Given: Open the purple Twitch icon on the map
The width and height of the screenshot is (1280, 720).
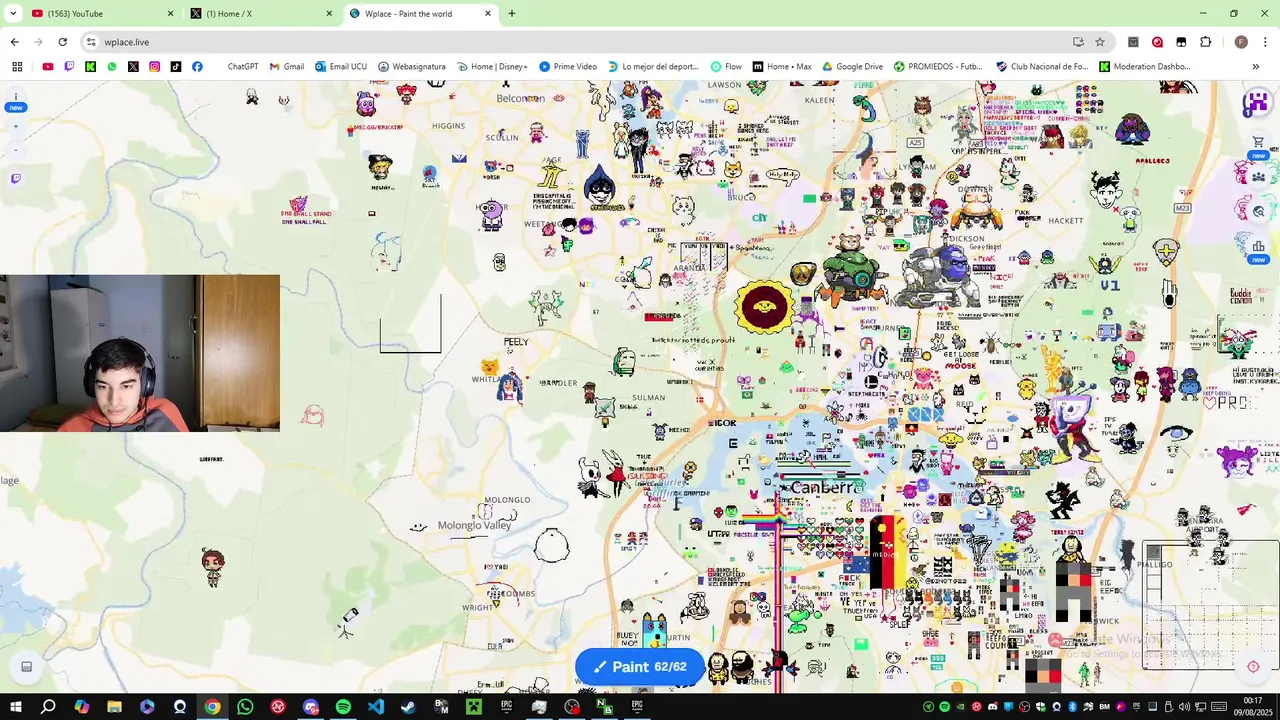Looking at the screenshot, I should (x=15, y=179).
